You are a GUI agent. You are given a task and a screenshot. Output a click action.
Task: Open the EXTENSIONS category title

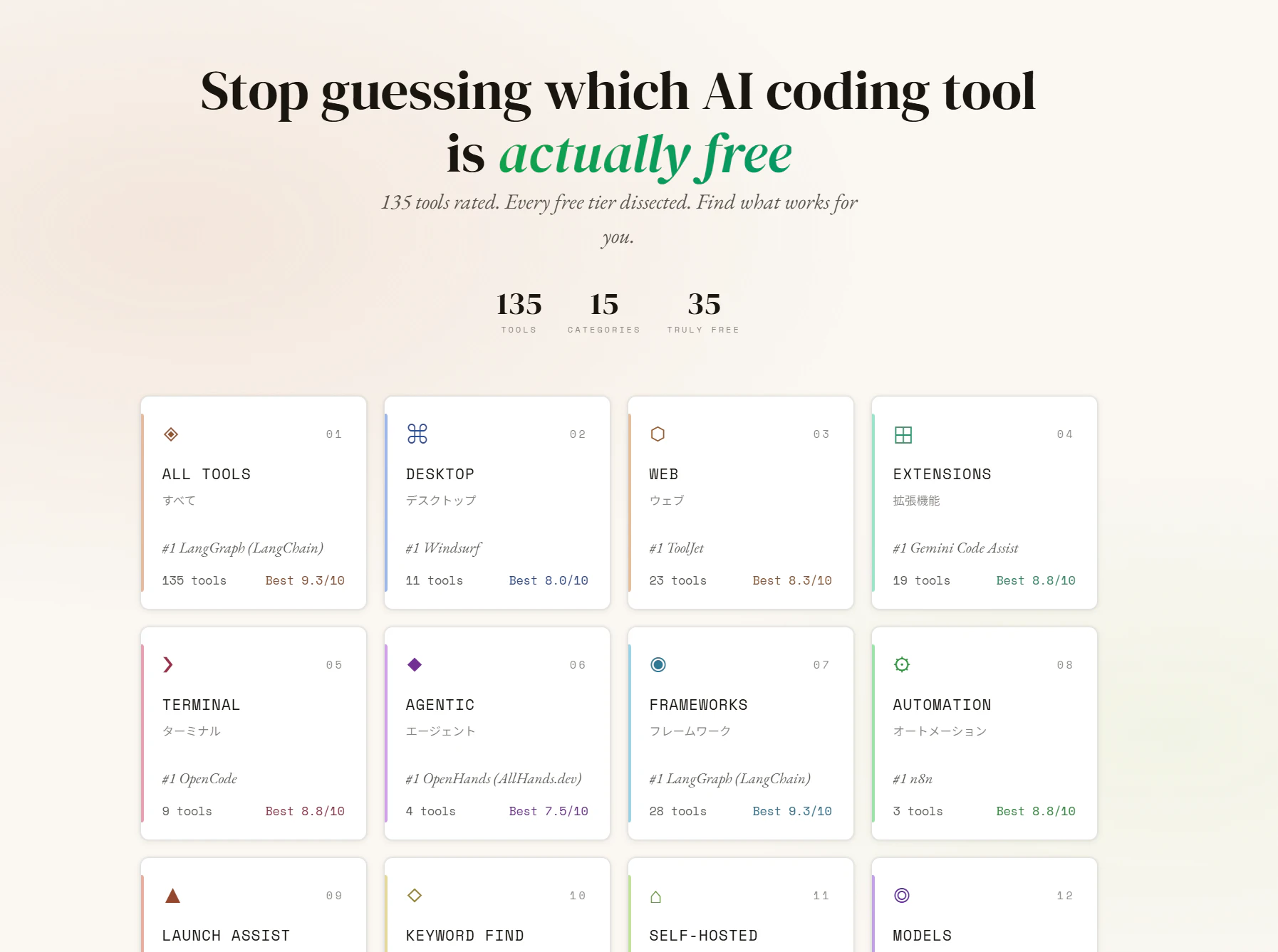[x=942, y=474]
